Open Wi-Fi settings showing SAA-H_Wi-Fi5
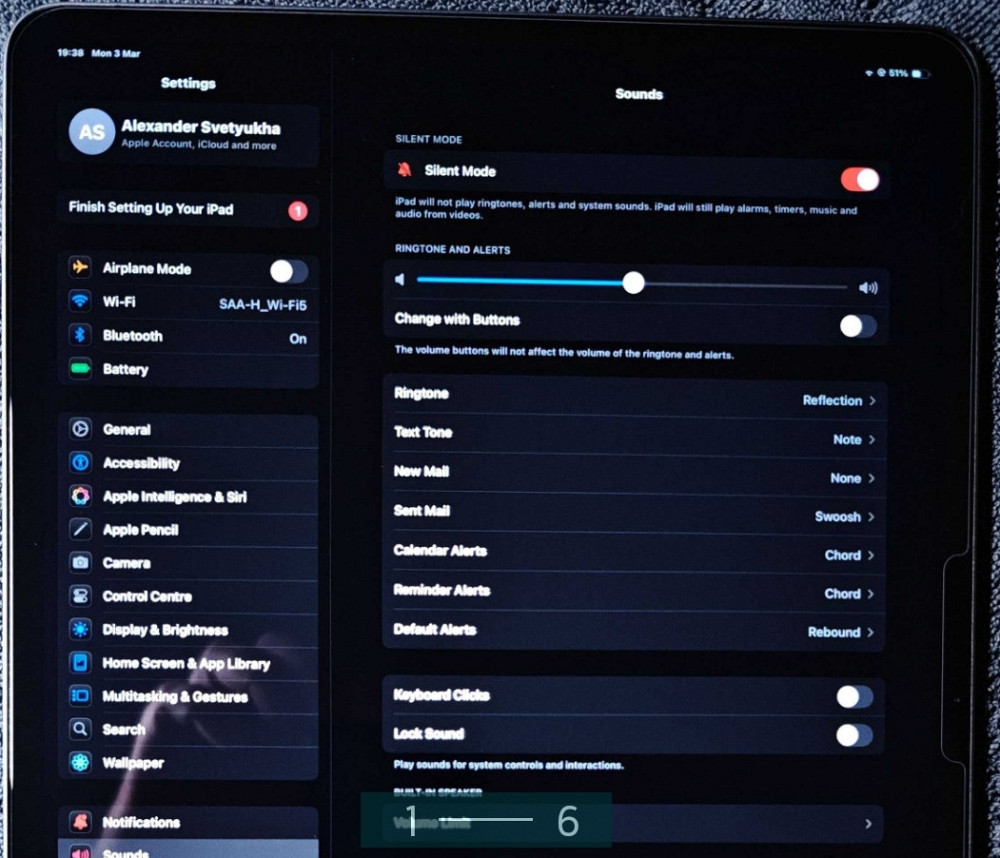The height and width of the screenshot is (858, 1000). point(188,303)
